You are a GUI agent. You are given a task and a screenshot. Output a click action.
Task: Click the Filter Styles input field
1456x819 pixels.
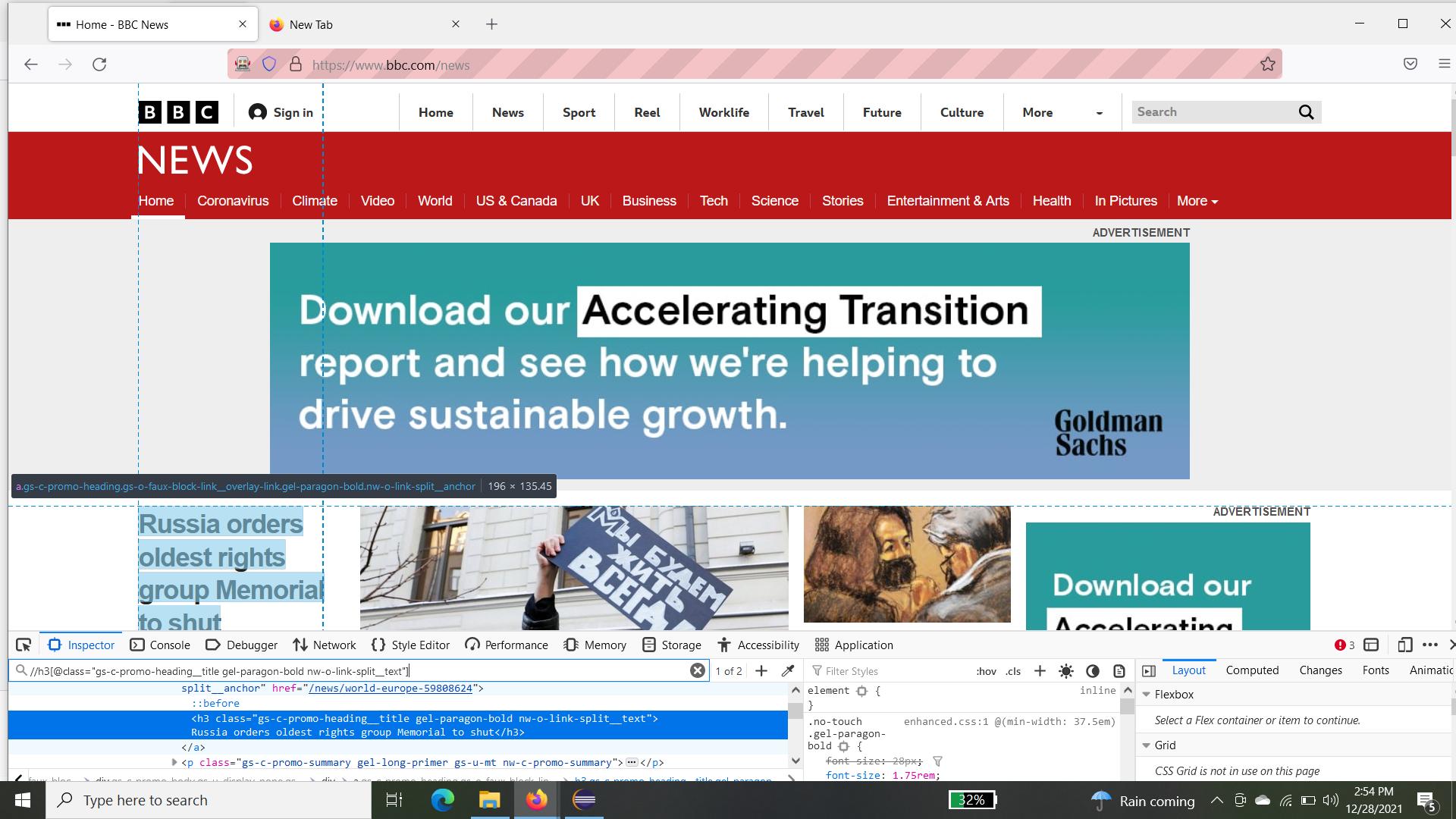pyautogui.click(x=887, y=671)
